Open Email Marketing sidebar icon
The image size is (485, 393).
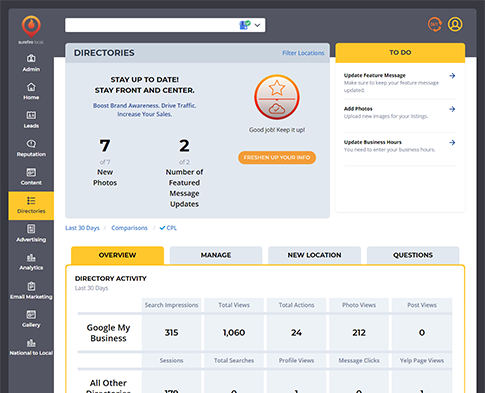(x=31, y=286)
